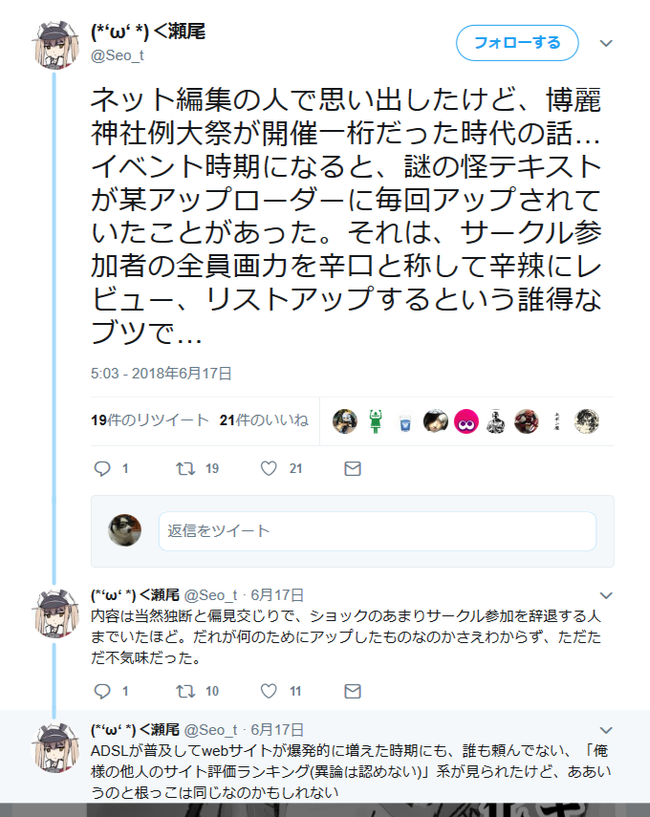Retweet the main tweet showing 19
The width and height of the screenshot is (650, 817).
click(x=186, y=468)
